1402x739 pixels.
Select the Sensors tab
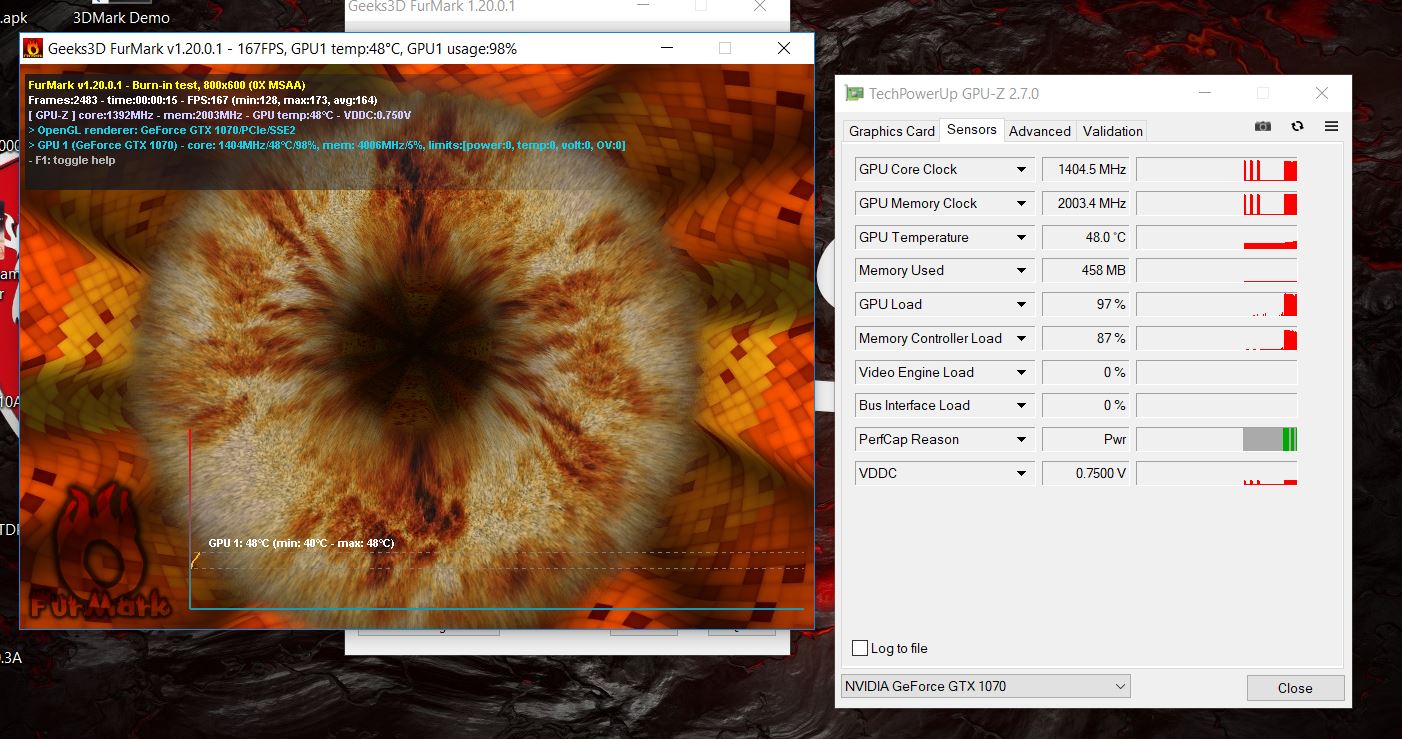(x=971, y=130)
